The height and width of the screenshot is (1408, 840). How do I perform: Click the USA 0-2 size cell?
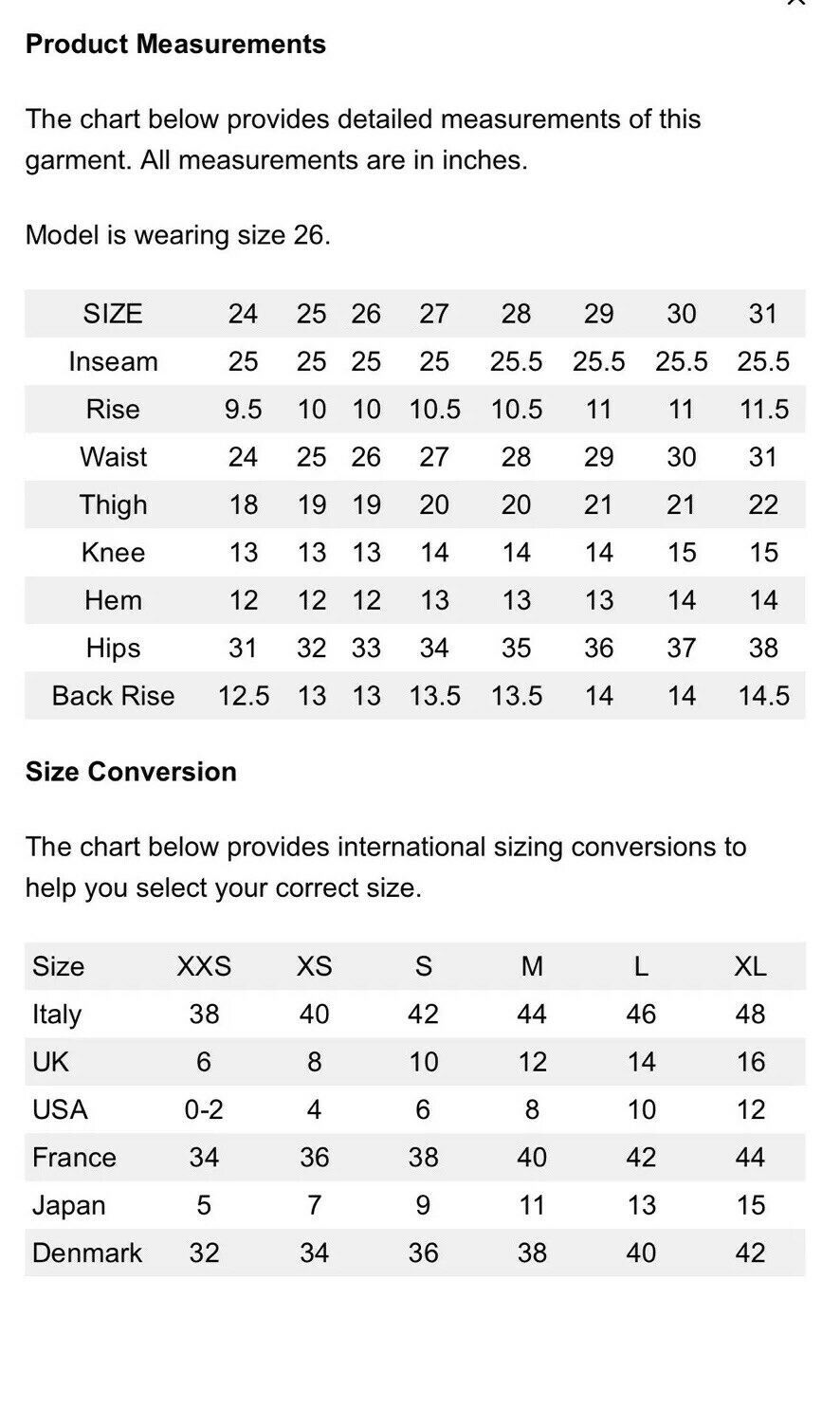tap(204, 1109)
